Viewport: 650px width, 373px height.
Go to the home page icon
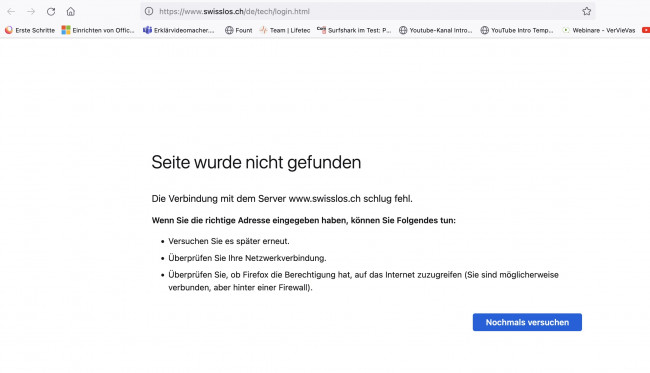[71, 12]
